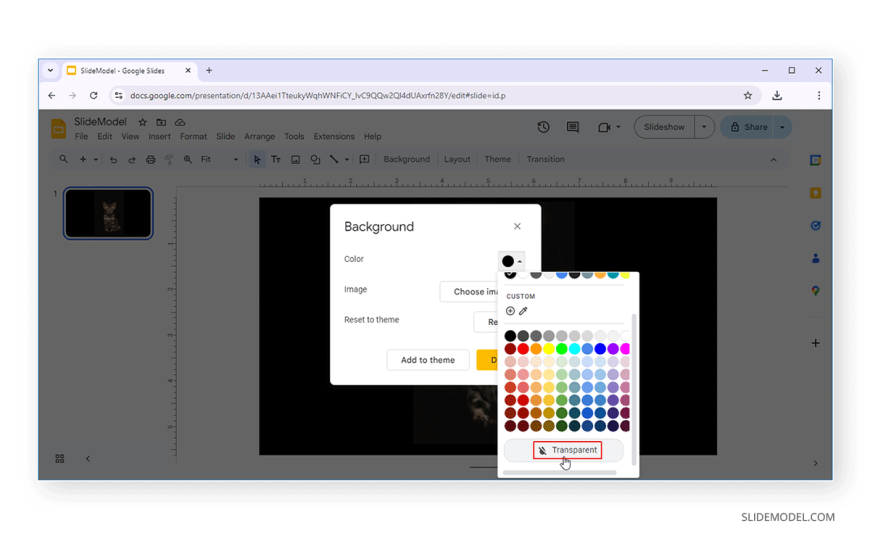Click the insert shape icon

[x=315, y=160]
